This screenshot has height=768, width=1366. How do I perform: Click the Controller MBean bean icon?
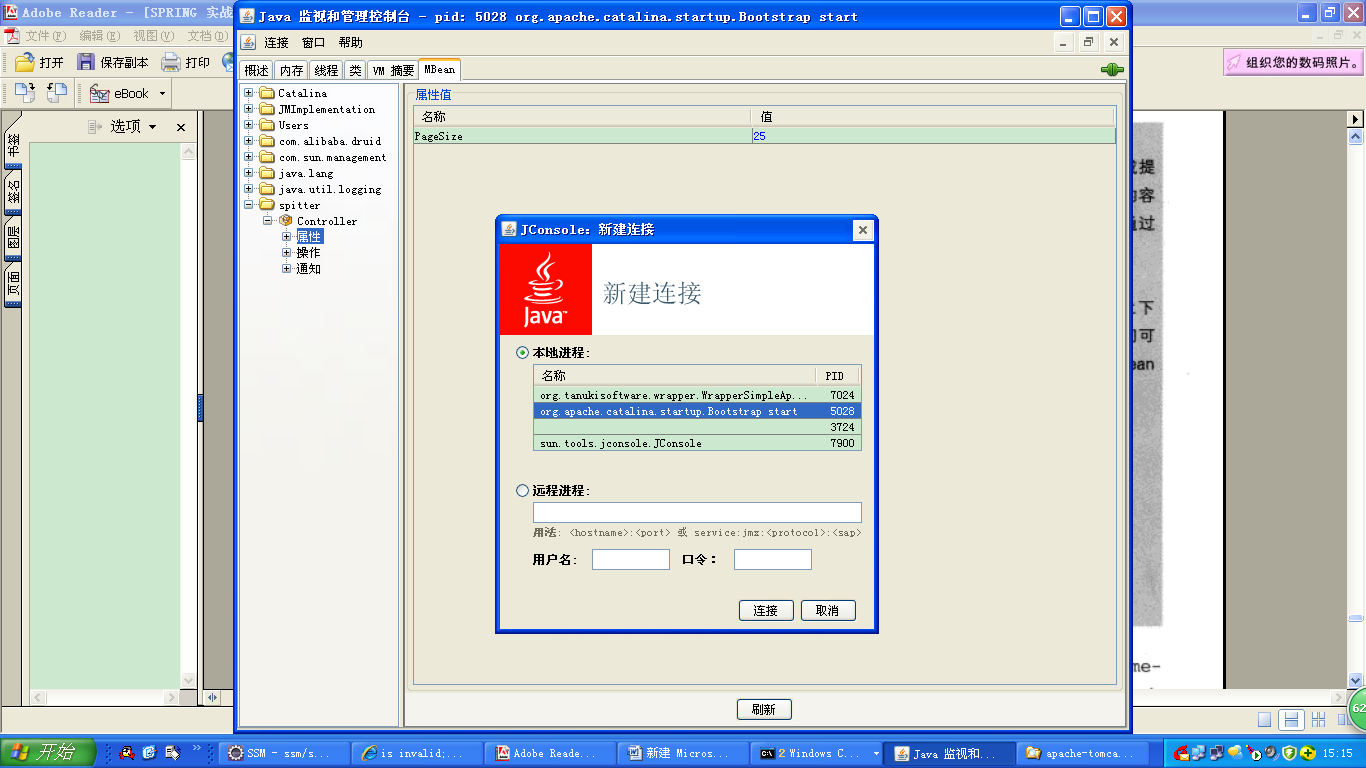286,221
